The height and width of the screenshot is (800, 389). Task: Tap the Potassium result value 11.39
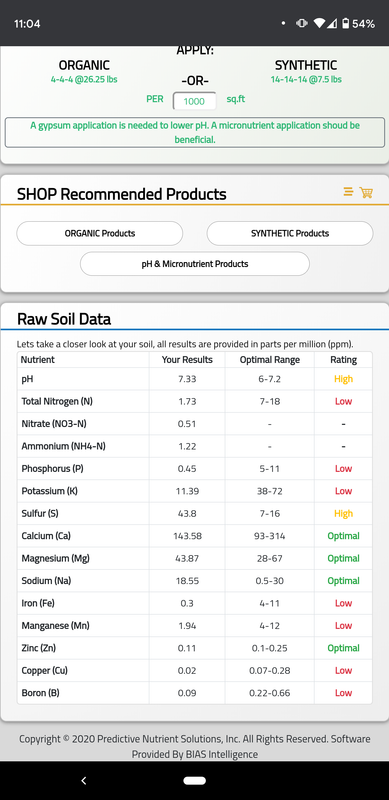point(187,491)
